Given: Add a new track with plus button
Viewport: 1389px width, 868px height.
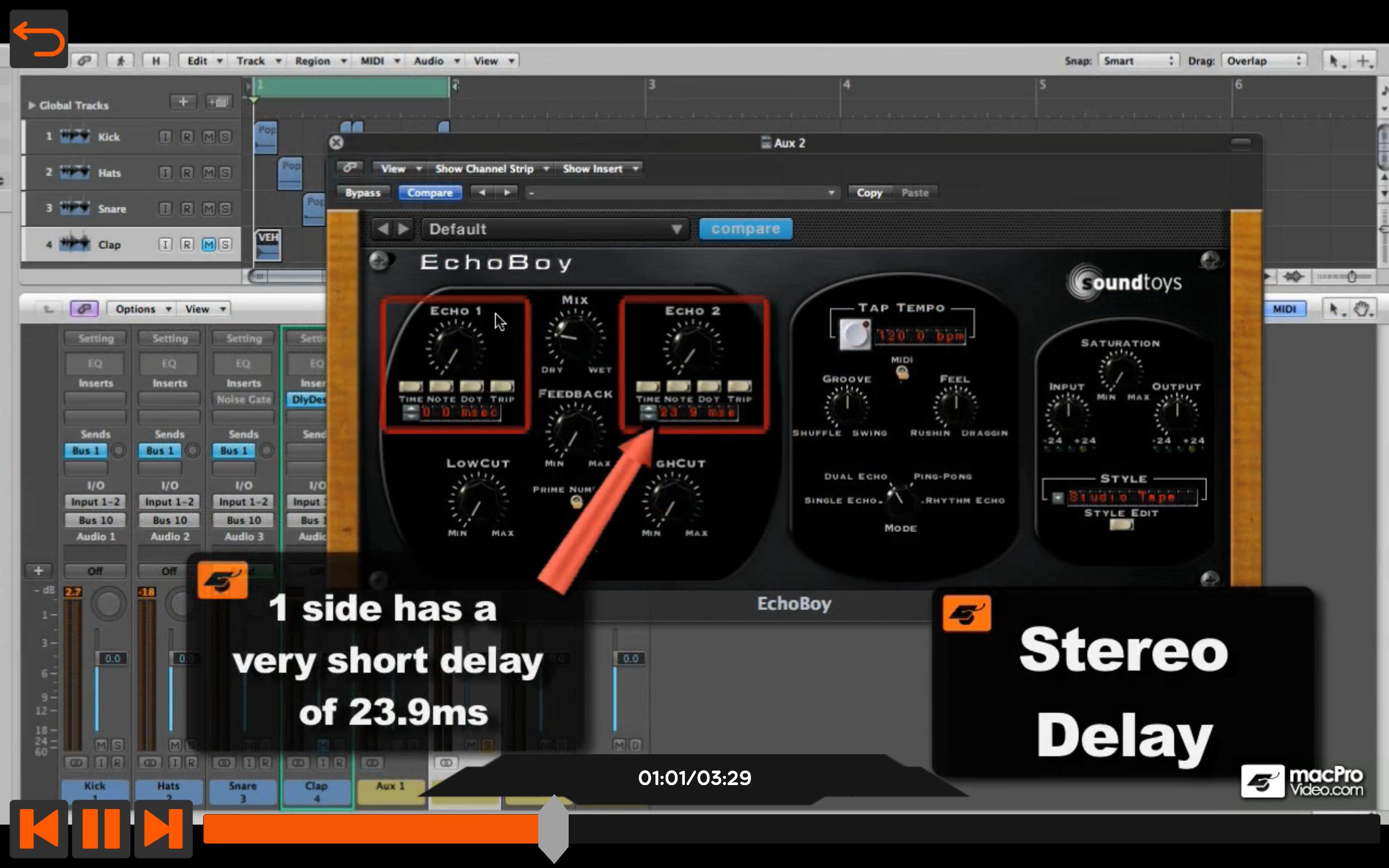Looking at the screenshot, I should [x=183, y=102].
